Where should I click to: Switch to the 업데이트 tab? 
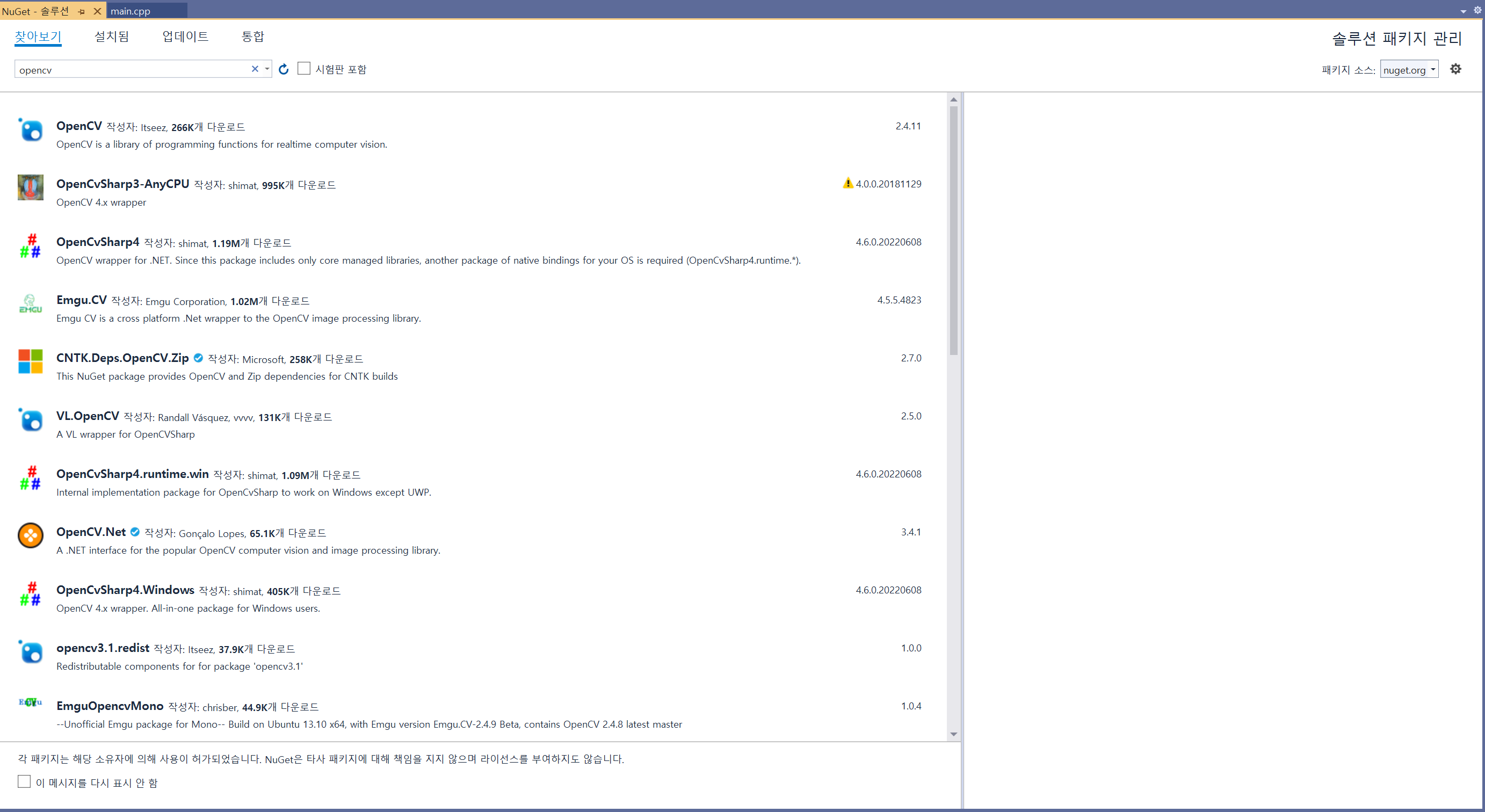click(185, 37)
